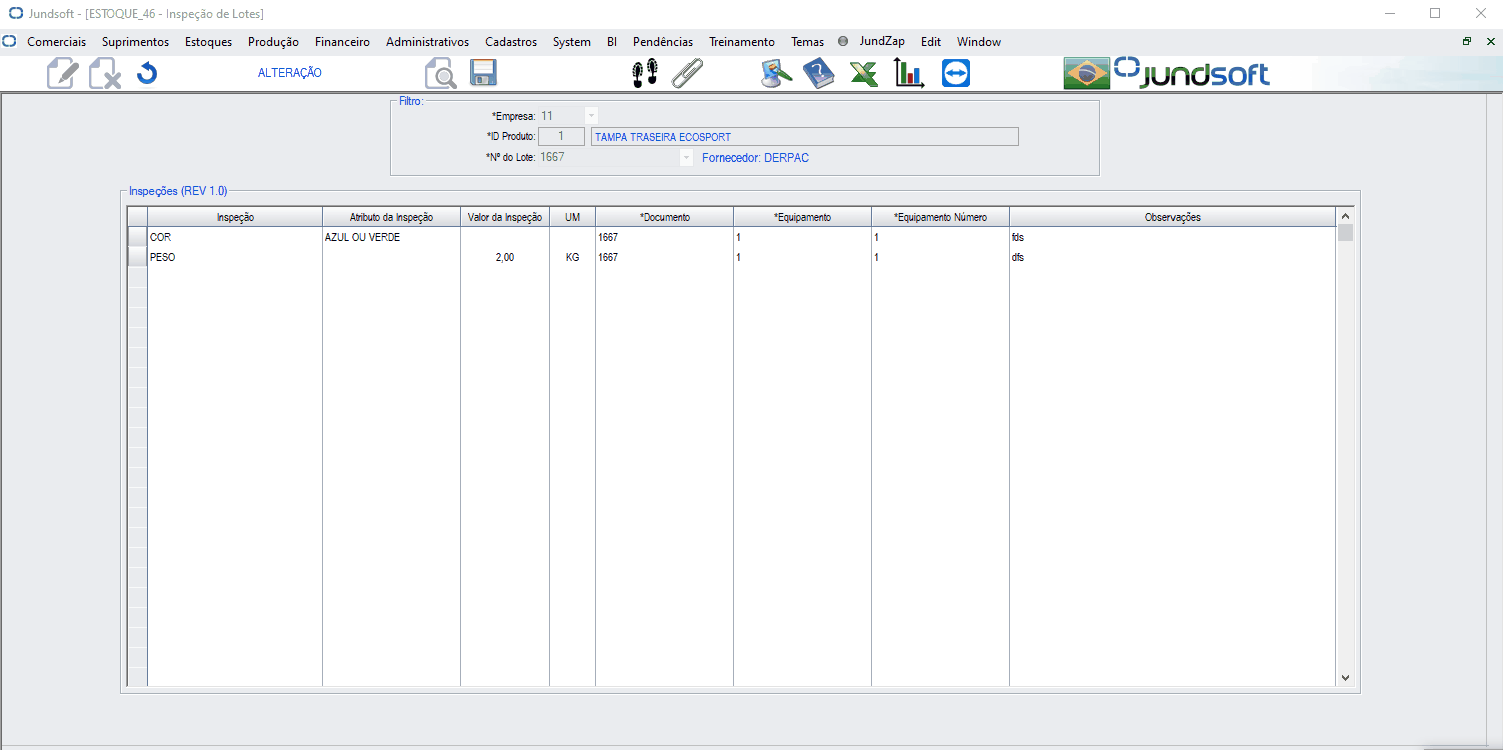Screen dimensions: 1503x750
Task: Click the ID Produto input field
Action: point(561,137)
